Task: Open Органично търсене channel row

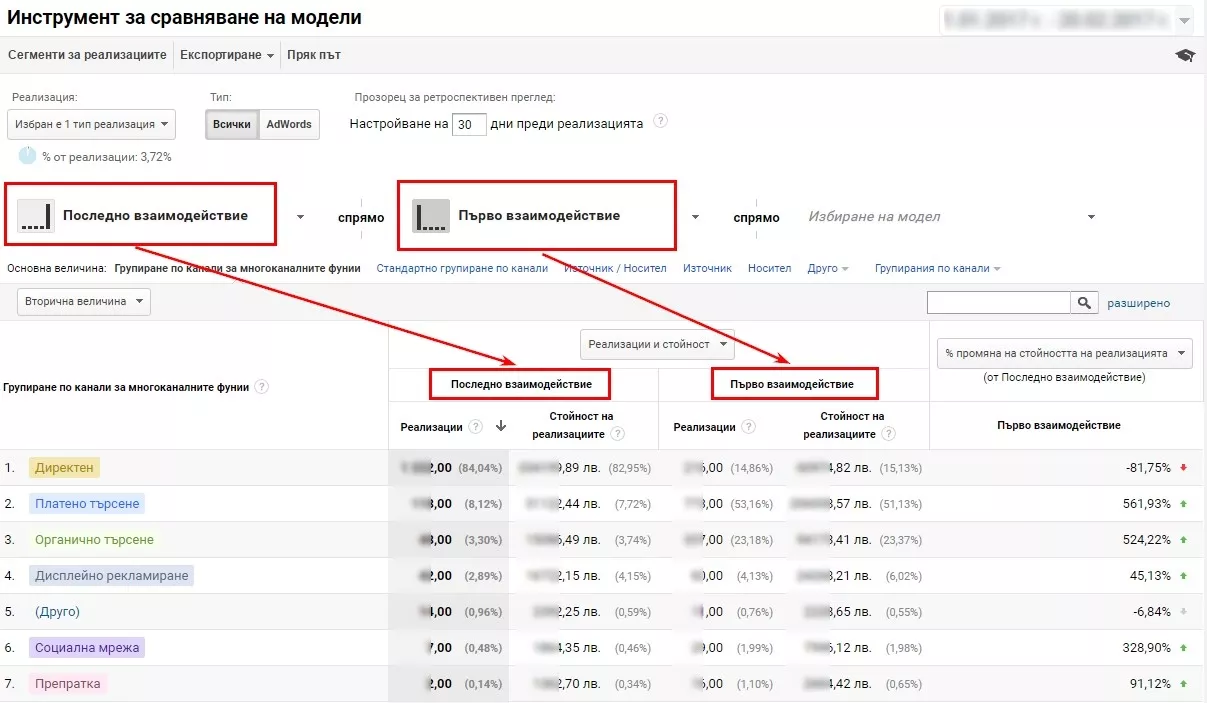Action: point(94,539)
